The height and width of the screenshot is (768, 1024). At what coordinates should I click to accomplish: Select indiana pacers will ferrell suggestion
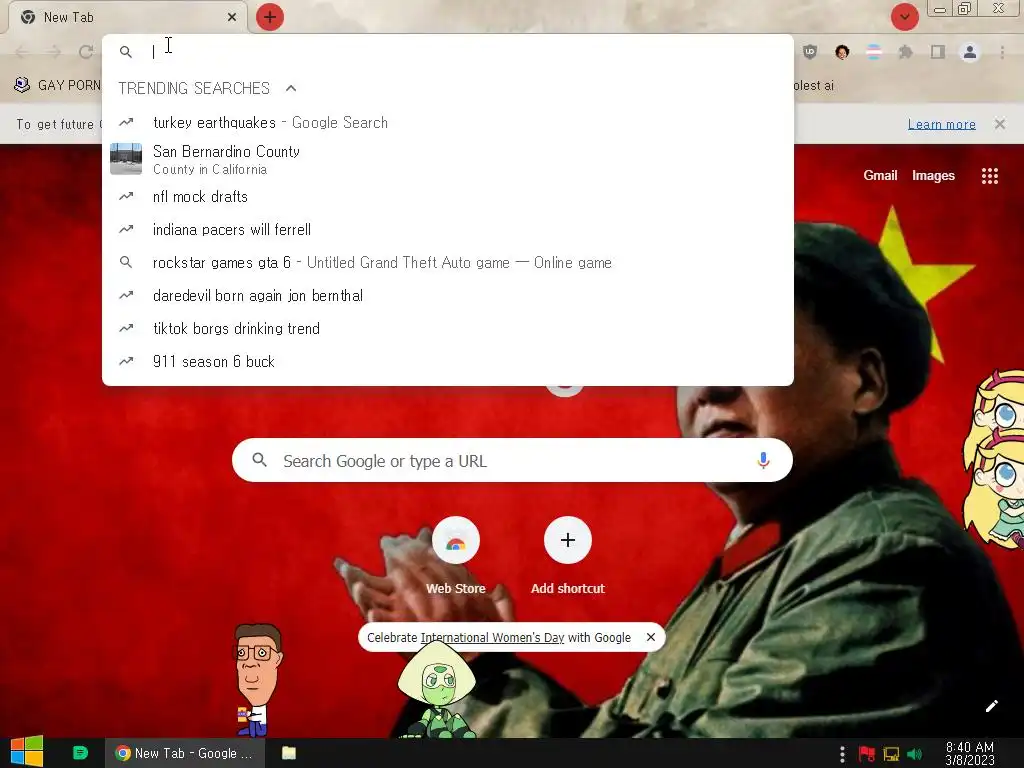(x=448, y=230)
